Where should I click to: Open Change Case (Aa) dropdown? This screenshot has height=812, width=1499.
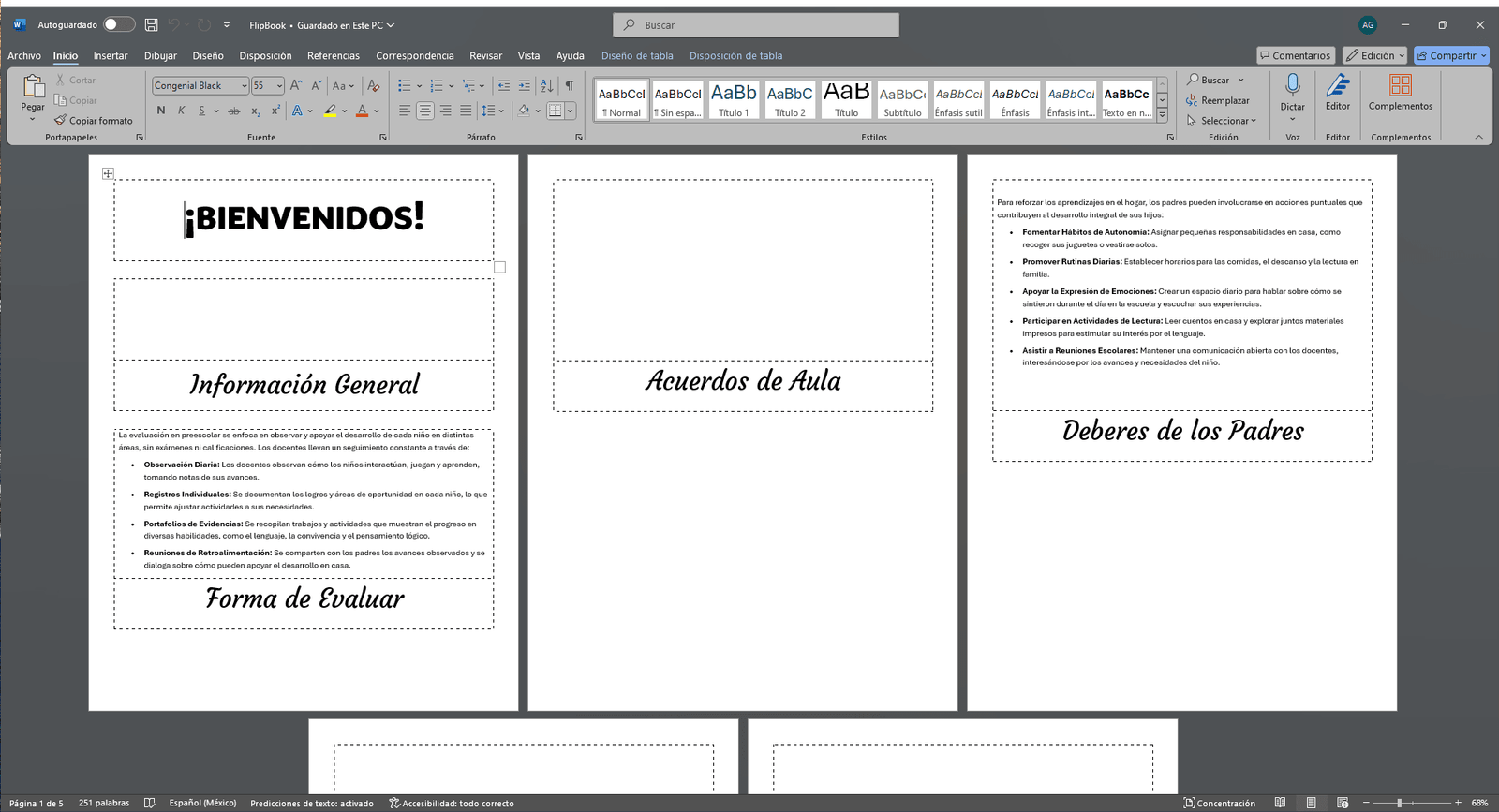point(343,85)
